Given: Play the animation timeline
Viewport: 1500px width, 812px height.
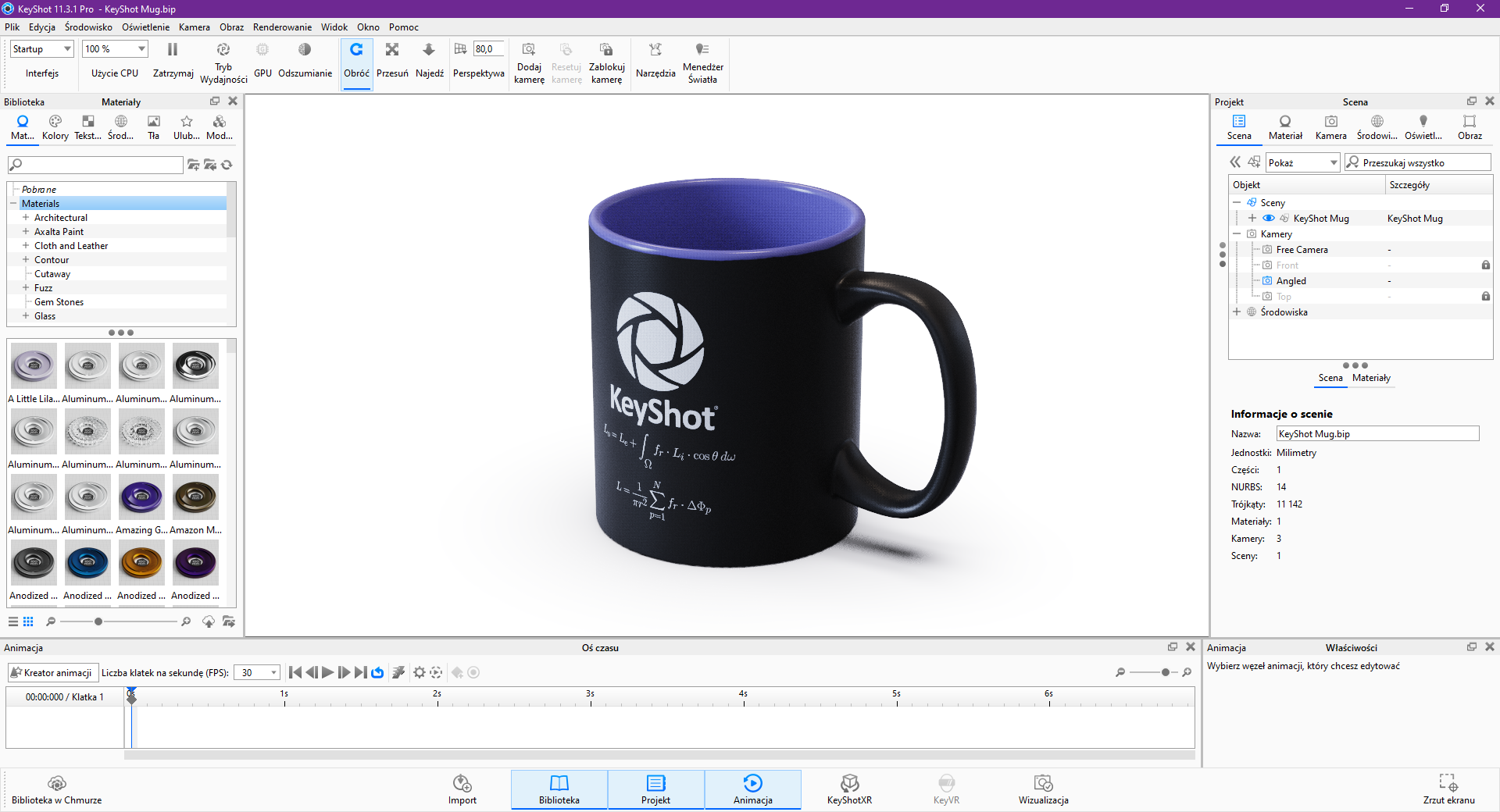Looking at the screenshot, I should coord(328,672).
